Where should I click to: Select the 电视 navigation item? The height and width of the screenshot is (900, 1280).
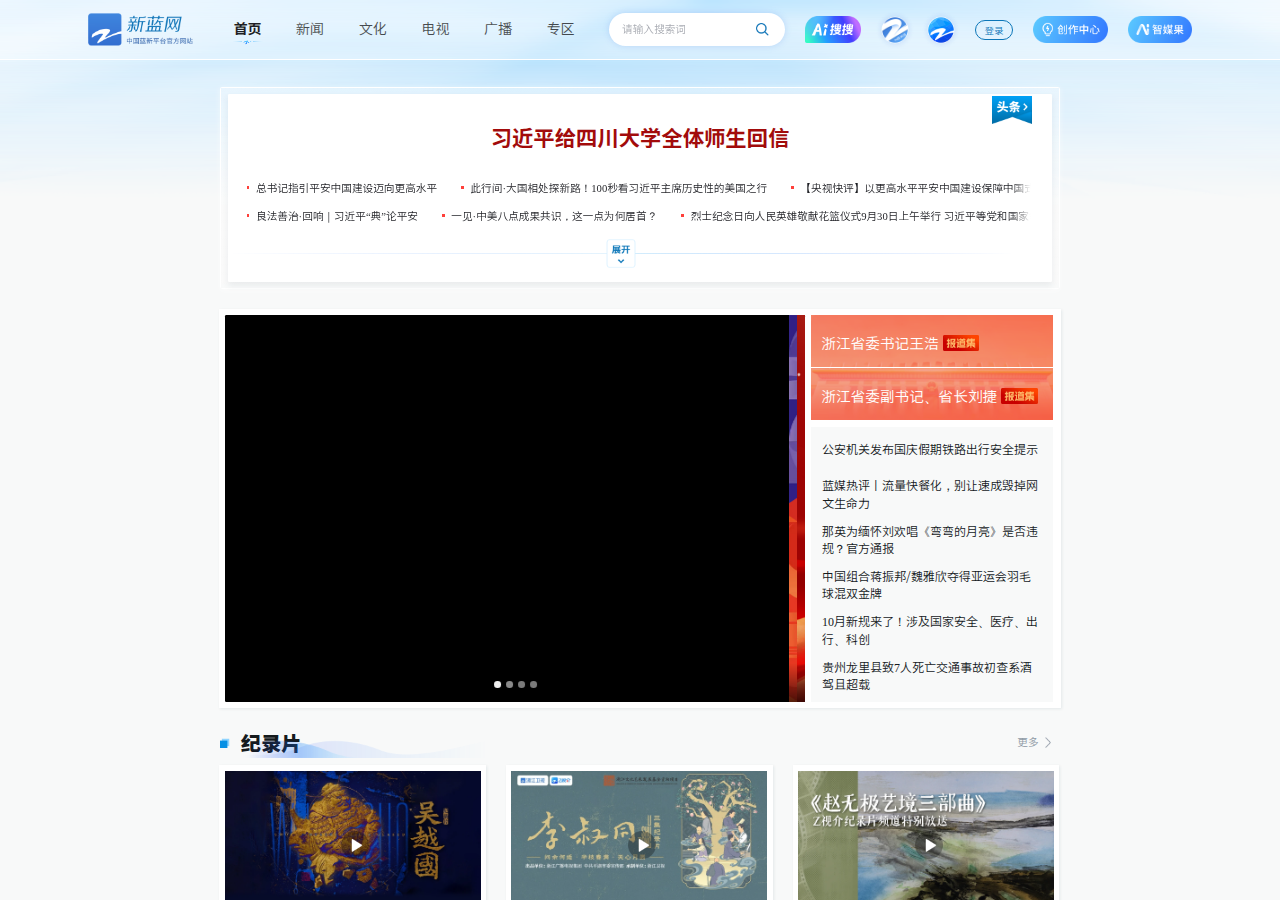click(436, 29)
